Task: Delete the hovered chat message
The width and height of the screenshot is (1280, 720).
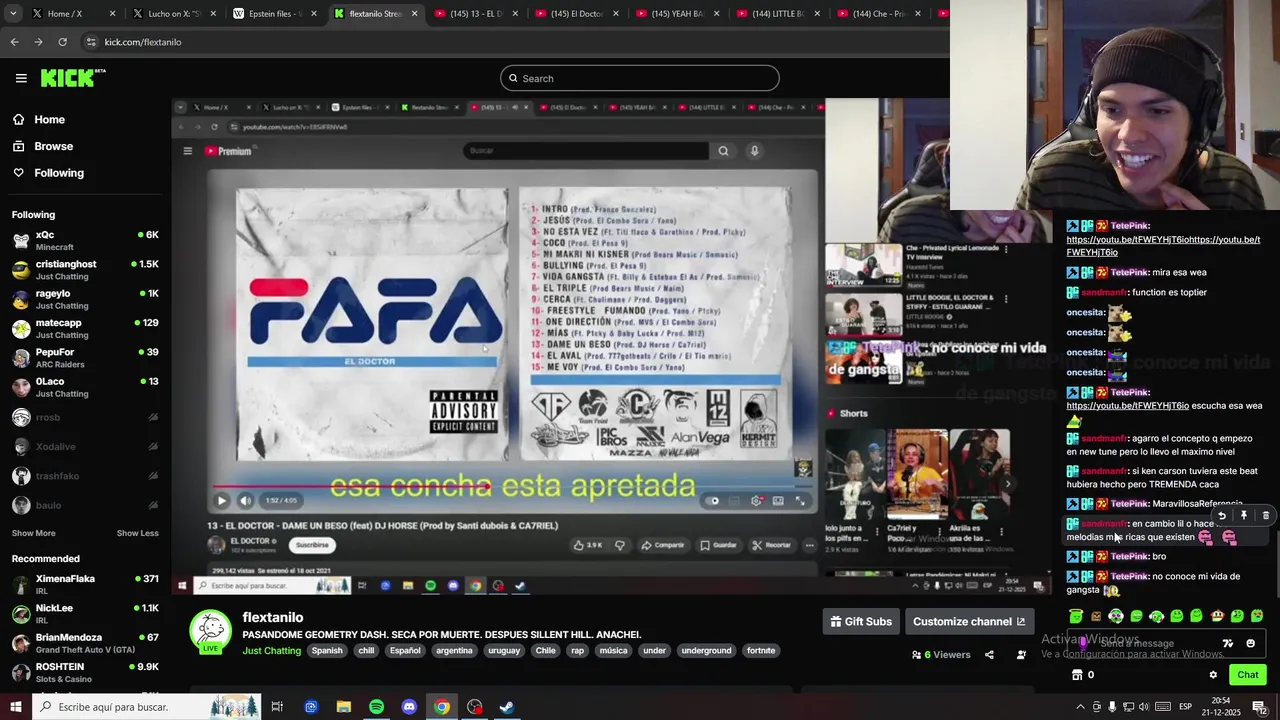Action: 1265,516
